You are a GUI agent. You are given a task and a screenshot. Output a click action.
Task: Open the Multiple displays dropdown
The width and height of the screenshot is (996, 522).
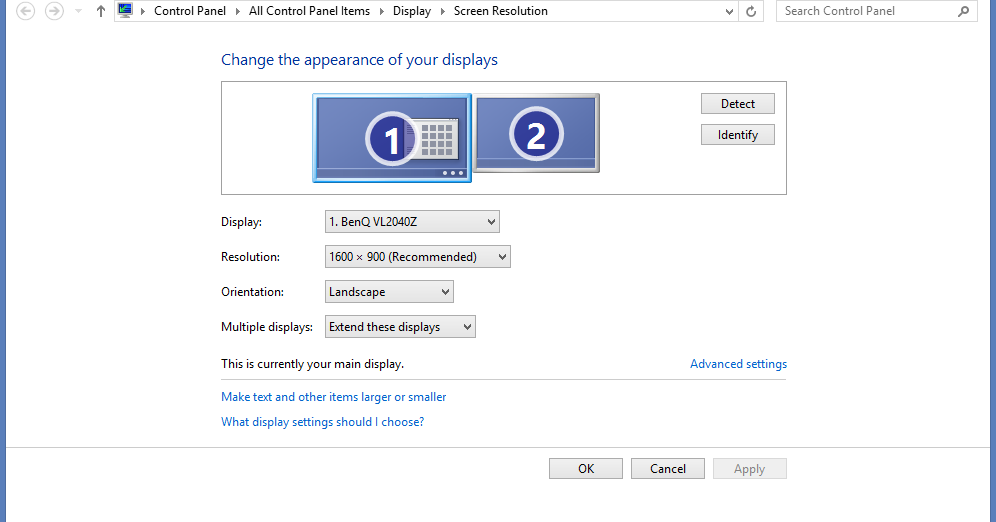pos(400,326)
